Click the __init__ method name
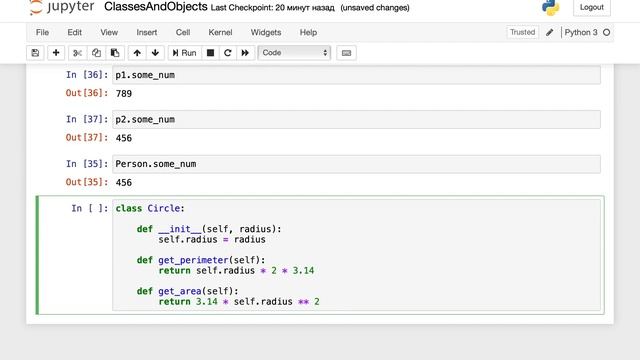 [180, 229]
